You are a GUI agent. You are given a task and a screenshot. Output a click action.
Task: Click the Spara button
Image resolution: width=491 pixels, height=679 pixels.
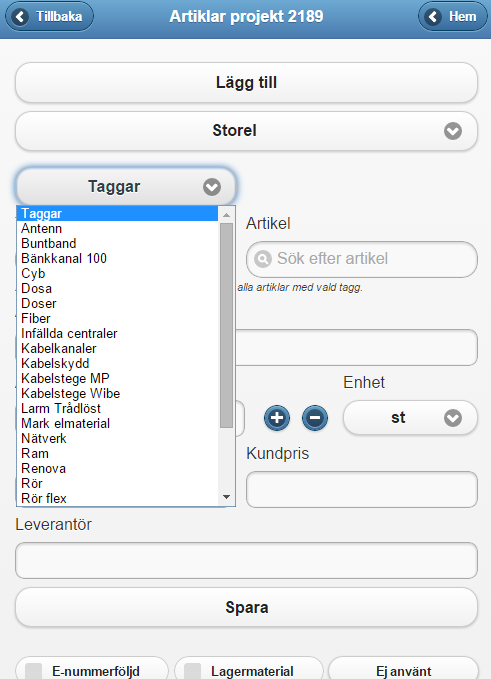click(246, 607)
